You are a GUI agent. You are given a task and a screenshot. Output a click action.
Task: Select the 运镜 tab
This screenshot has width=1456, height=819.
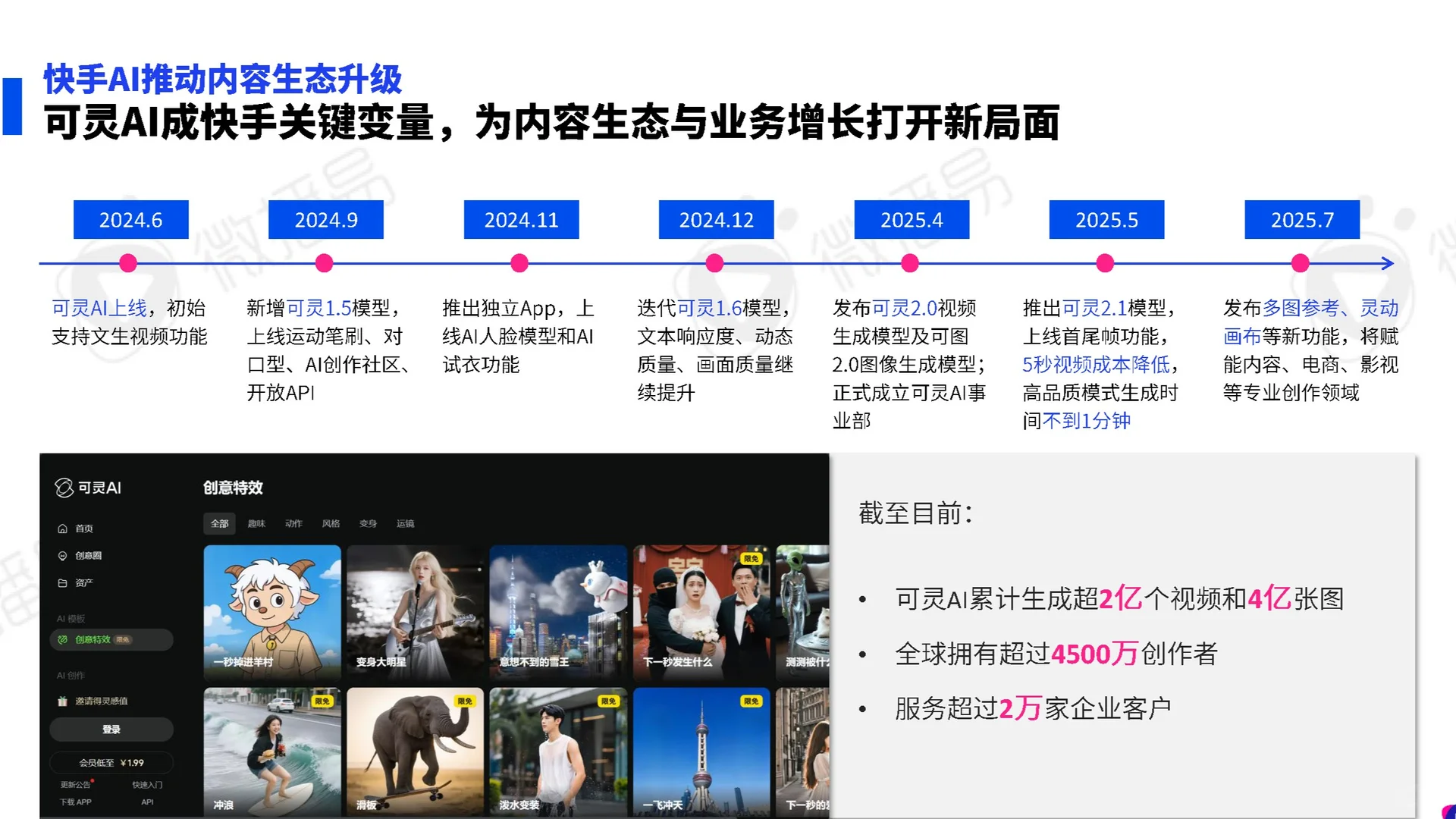406,523
